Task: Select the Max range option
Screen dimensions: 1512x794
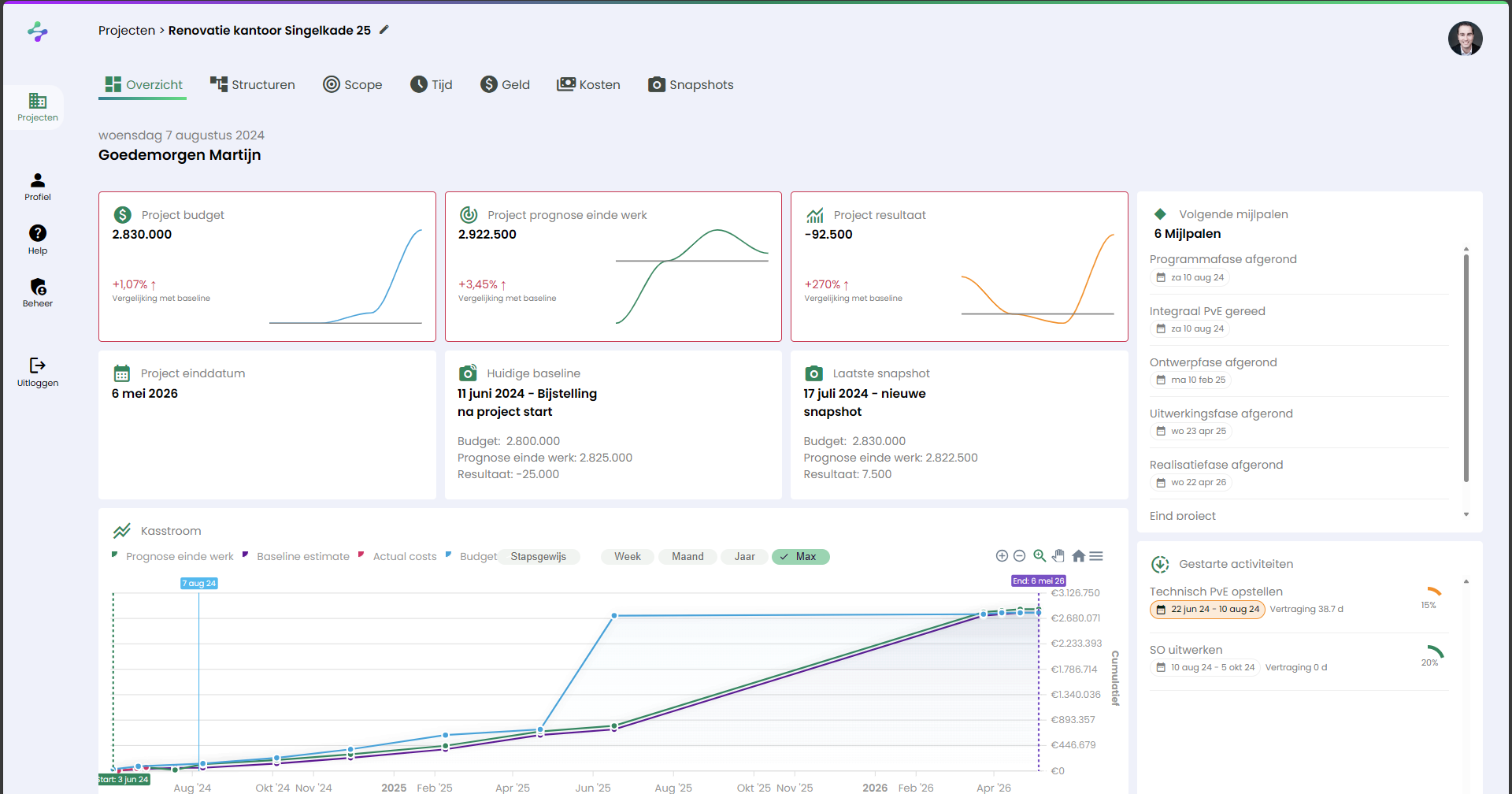Action: pos(800,556)
